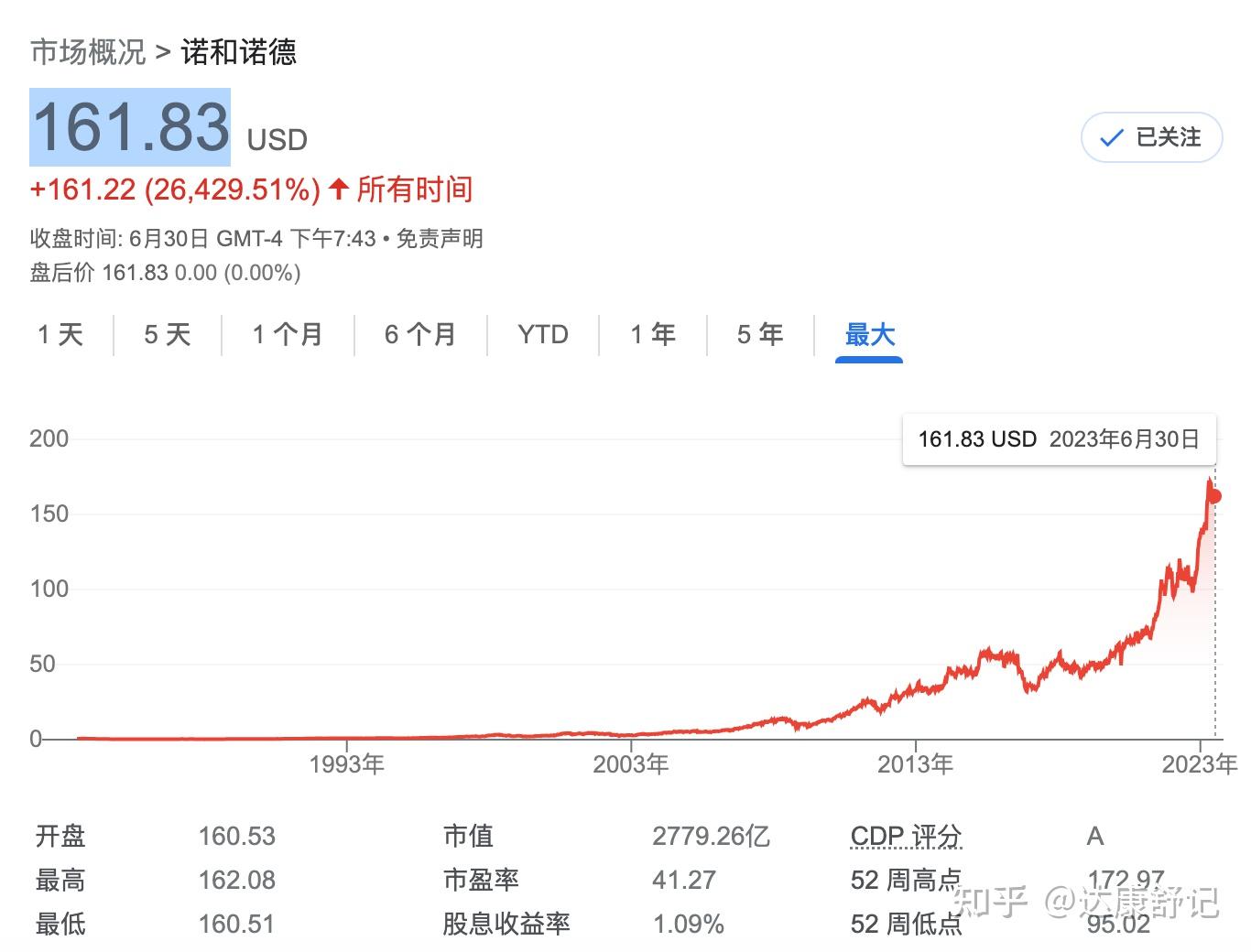The width and height of the screenshot is (1251, 952).
Task: Open the 免责声明 disclaimer link
Action: click(x=439, y=239)
